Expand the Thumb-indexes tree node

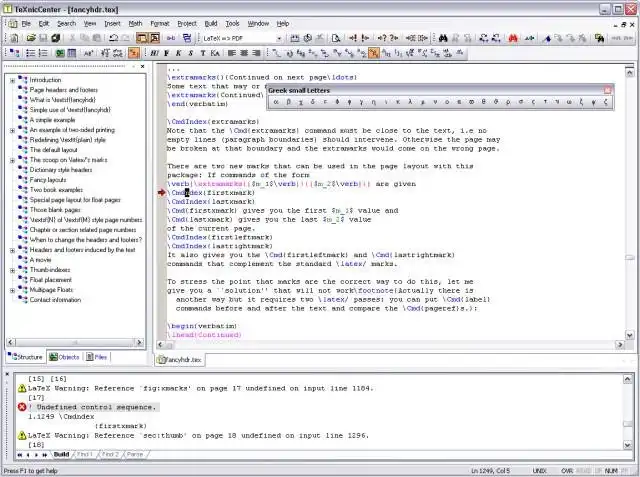[11, 270]
